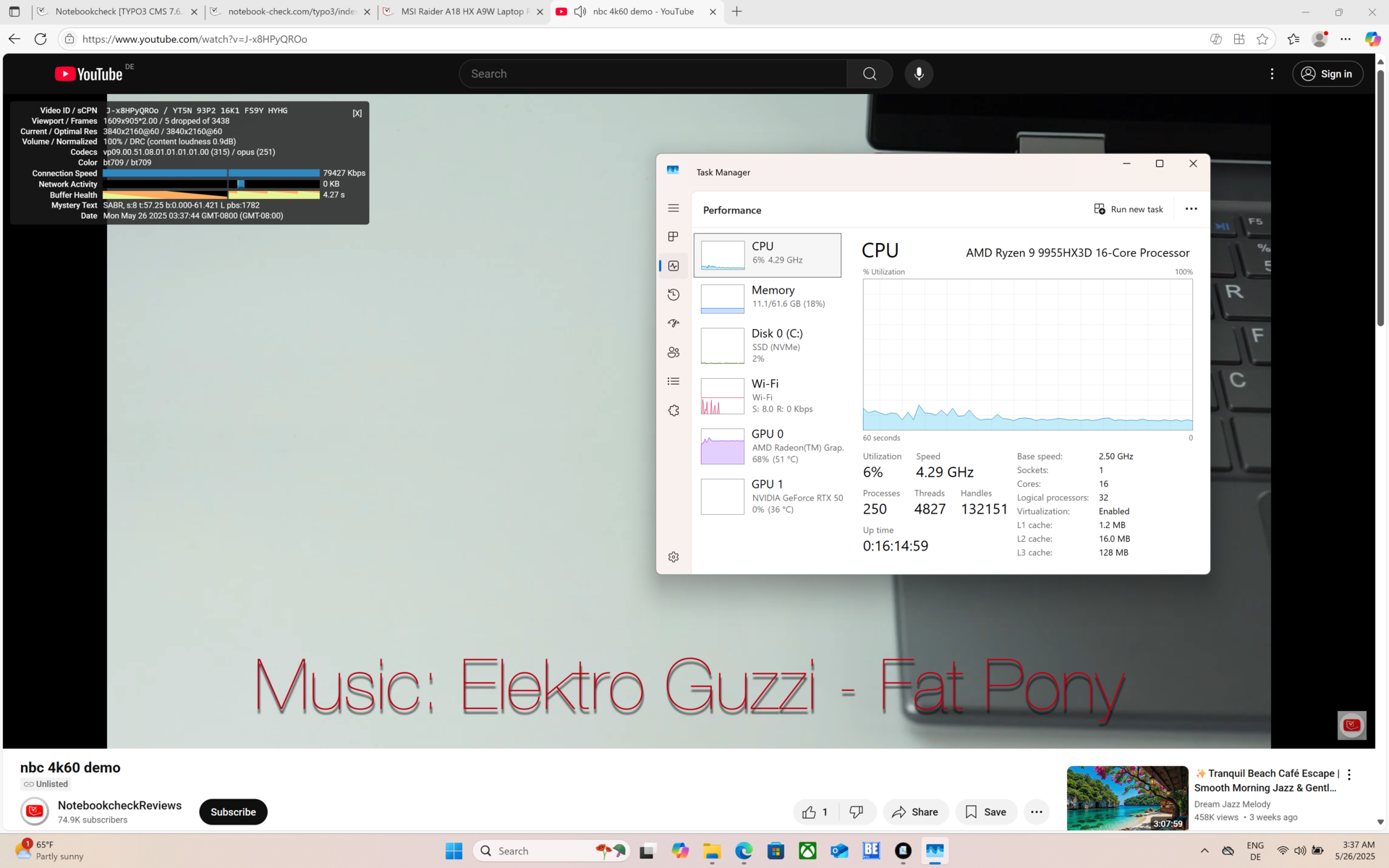Switch to the MSI Raider A18 browser tab
Screen dimensions: 1389x868
[463, 12]
